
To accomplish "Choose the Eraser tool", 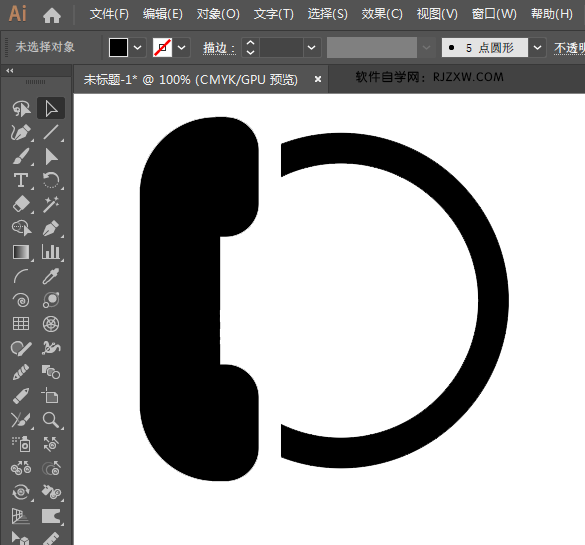I will (21, 204).
